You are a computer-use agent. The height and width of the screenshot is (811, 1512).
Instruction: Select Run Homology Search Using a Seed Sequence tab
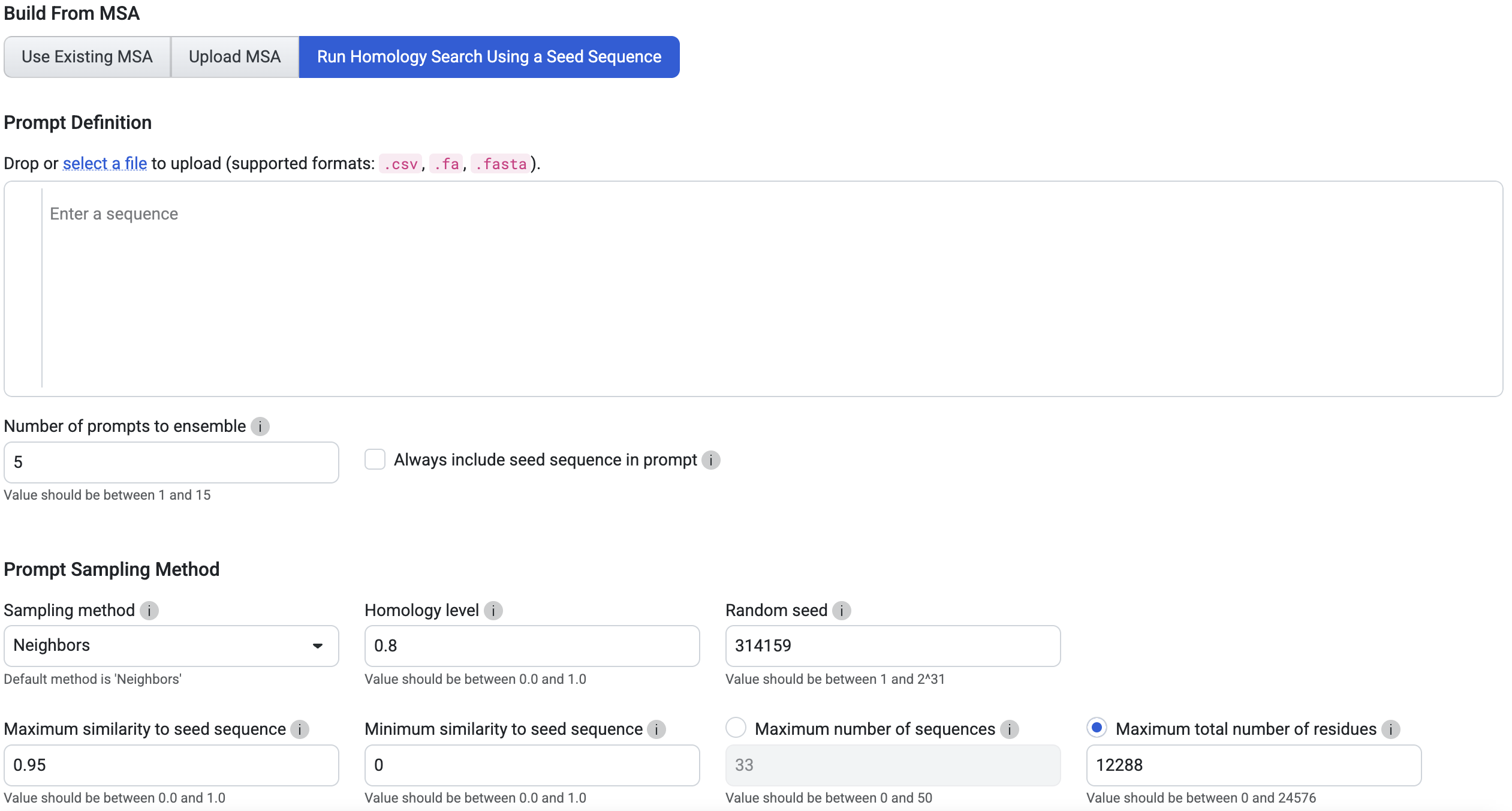[x=489, y=57]
